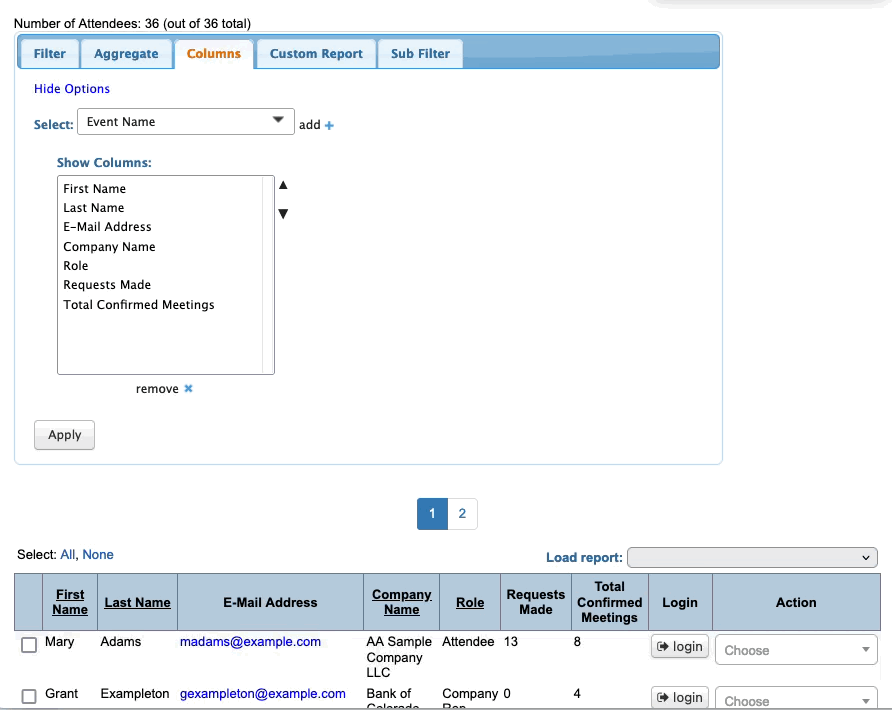Open the Load report dropdown
The image size is (892, 710).
click(x=751, y=558)
